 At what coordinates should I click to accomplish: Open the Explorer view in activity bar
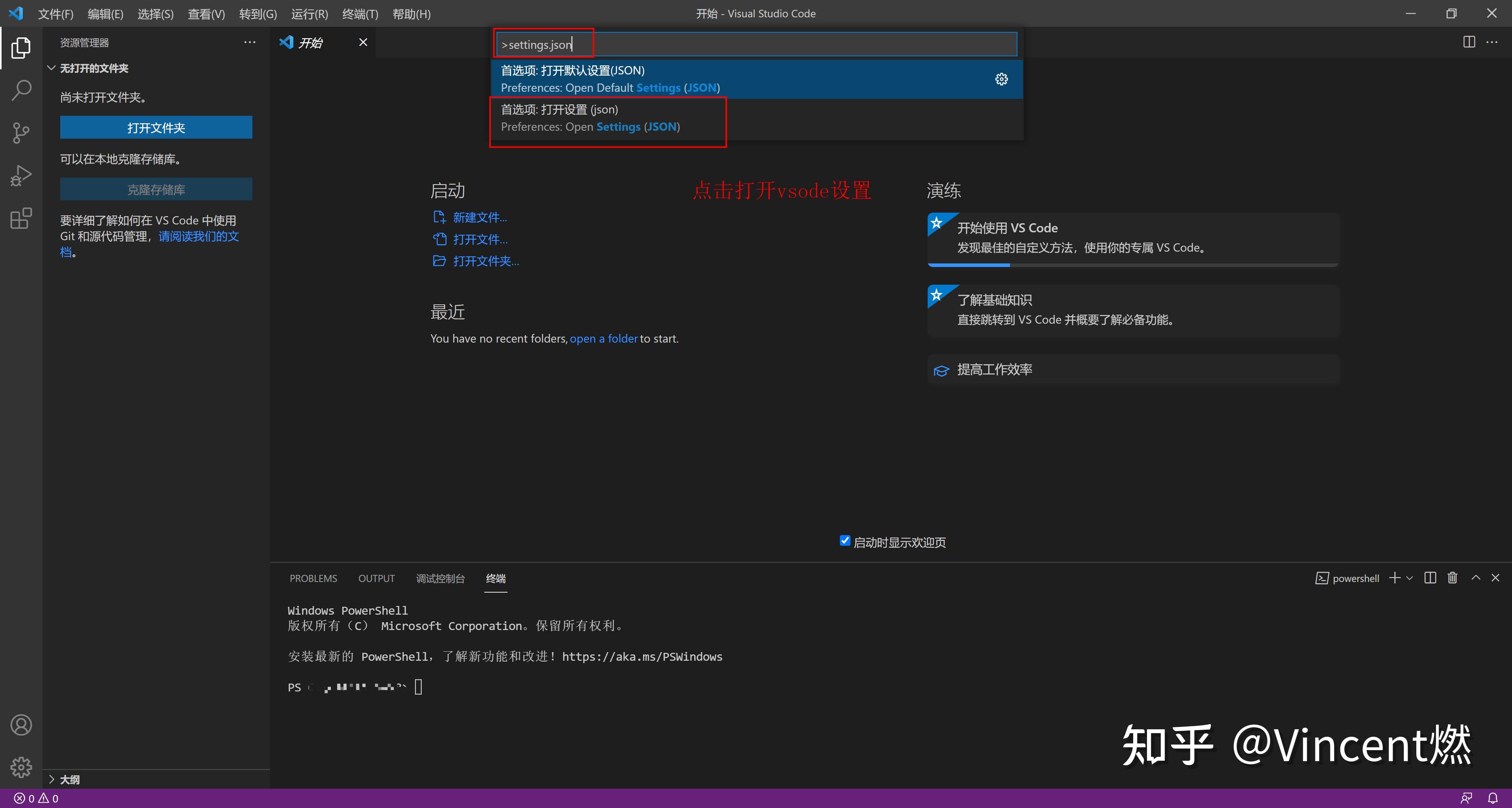(21, 48)
